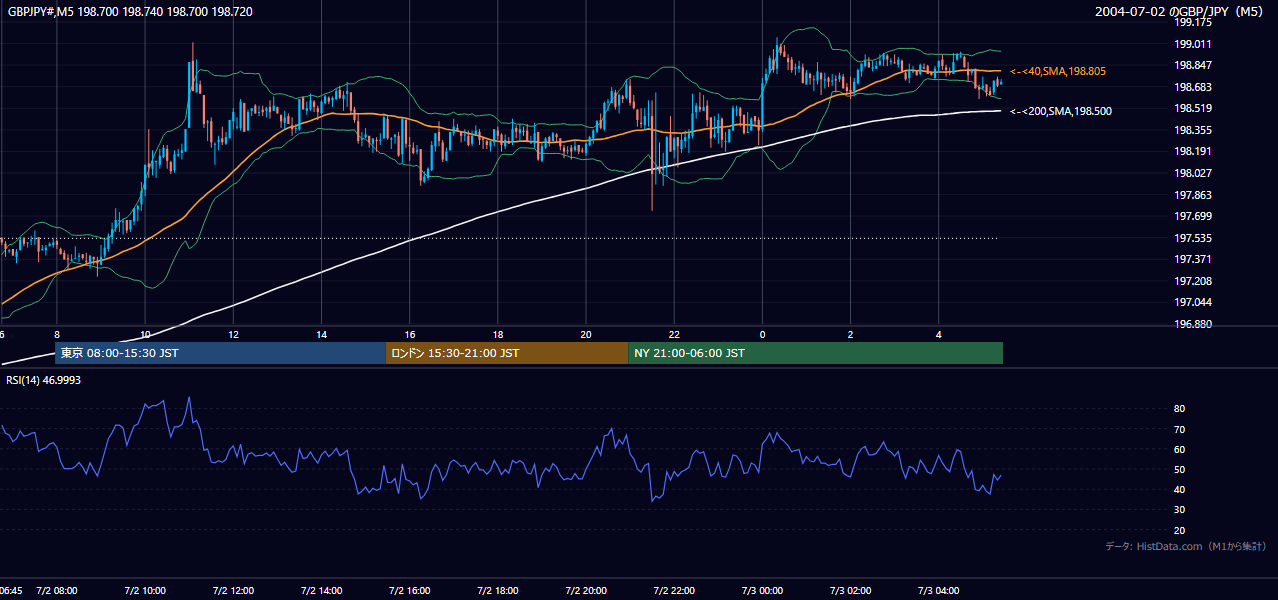Image resolution: width=1278 pixels, height=600 pixels.
Task: Click the 7/3 04:00 date axis label
Action: click(939, 590)
